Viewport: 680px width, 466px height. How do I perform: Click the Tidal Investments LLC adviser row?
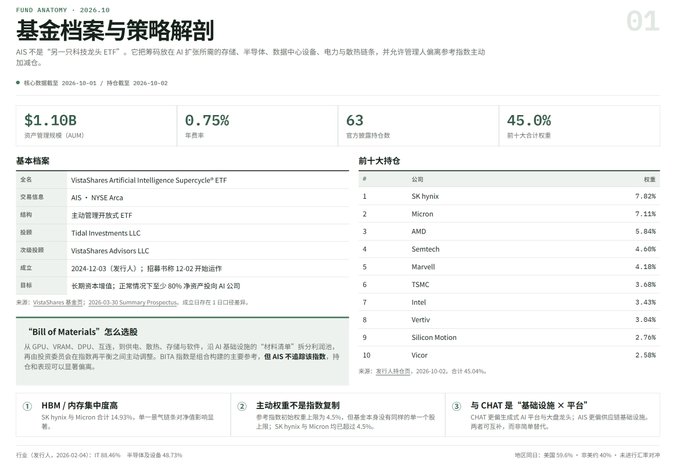(x=182, y=233)
